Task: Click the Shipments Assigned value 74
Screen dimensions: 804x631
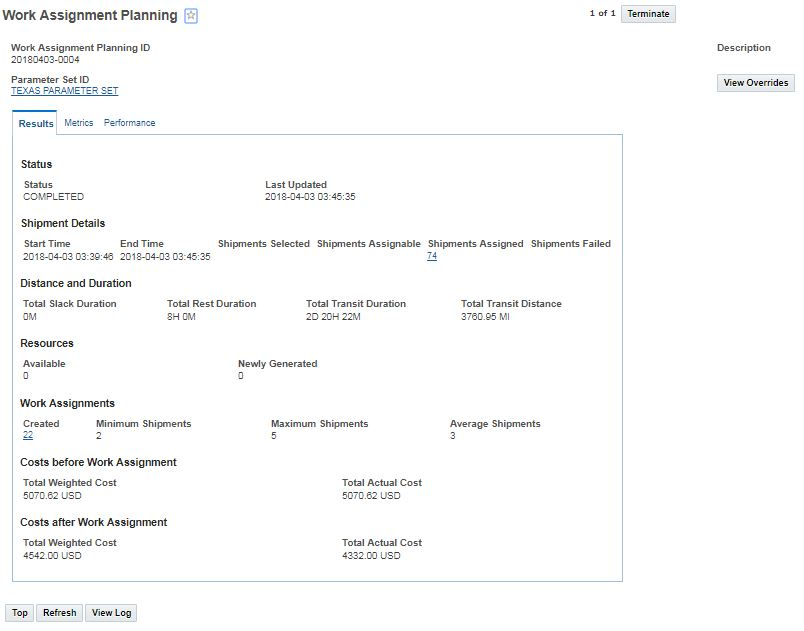Action: click(432, 256)
